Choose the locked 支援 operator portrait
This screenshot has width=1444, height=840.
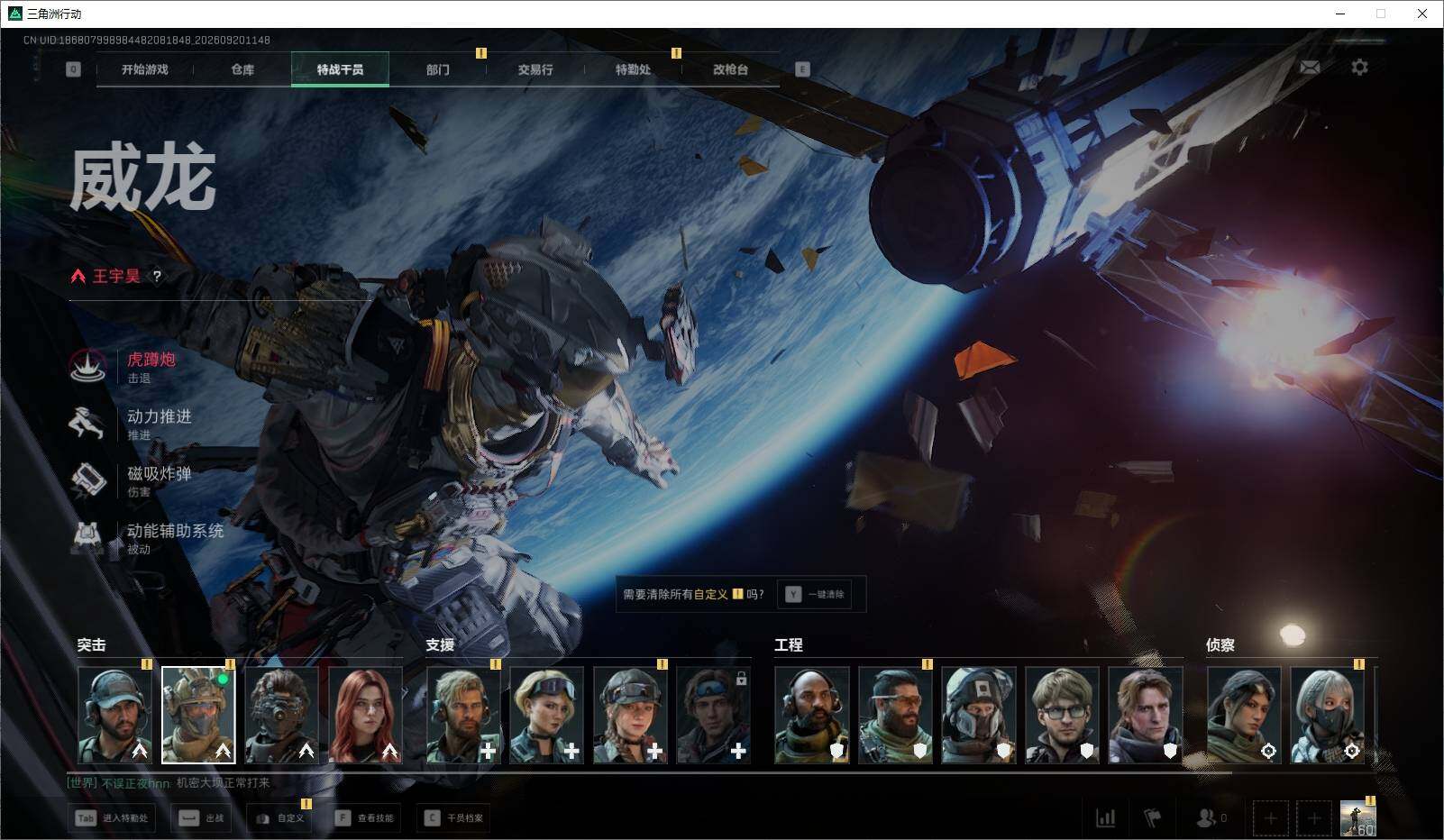pos(714,715)
